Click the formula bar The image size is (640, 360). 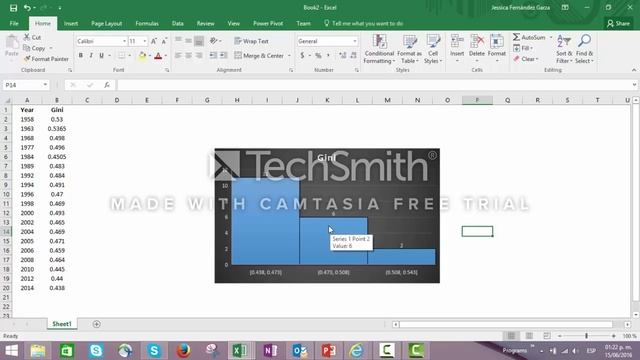click(375, 85)
